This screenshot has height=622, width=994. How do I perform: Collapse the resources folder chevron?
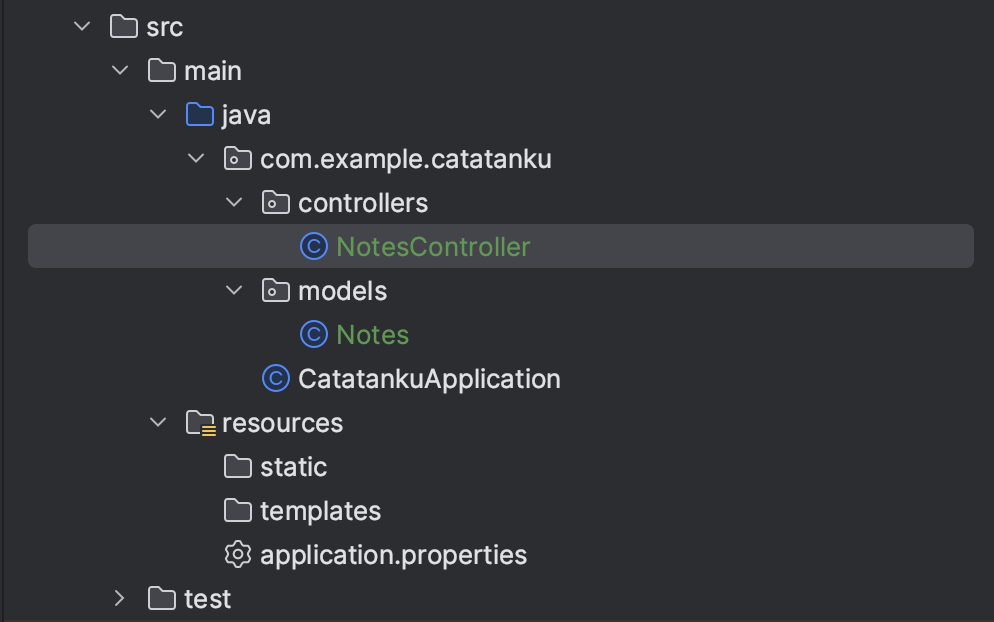pos(157,423)
